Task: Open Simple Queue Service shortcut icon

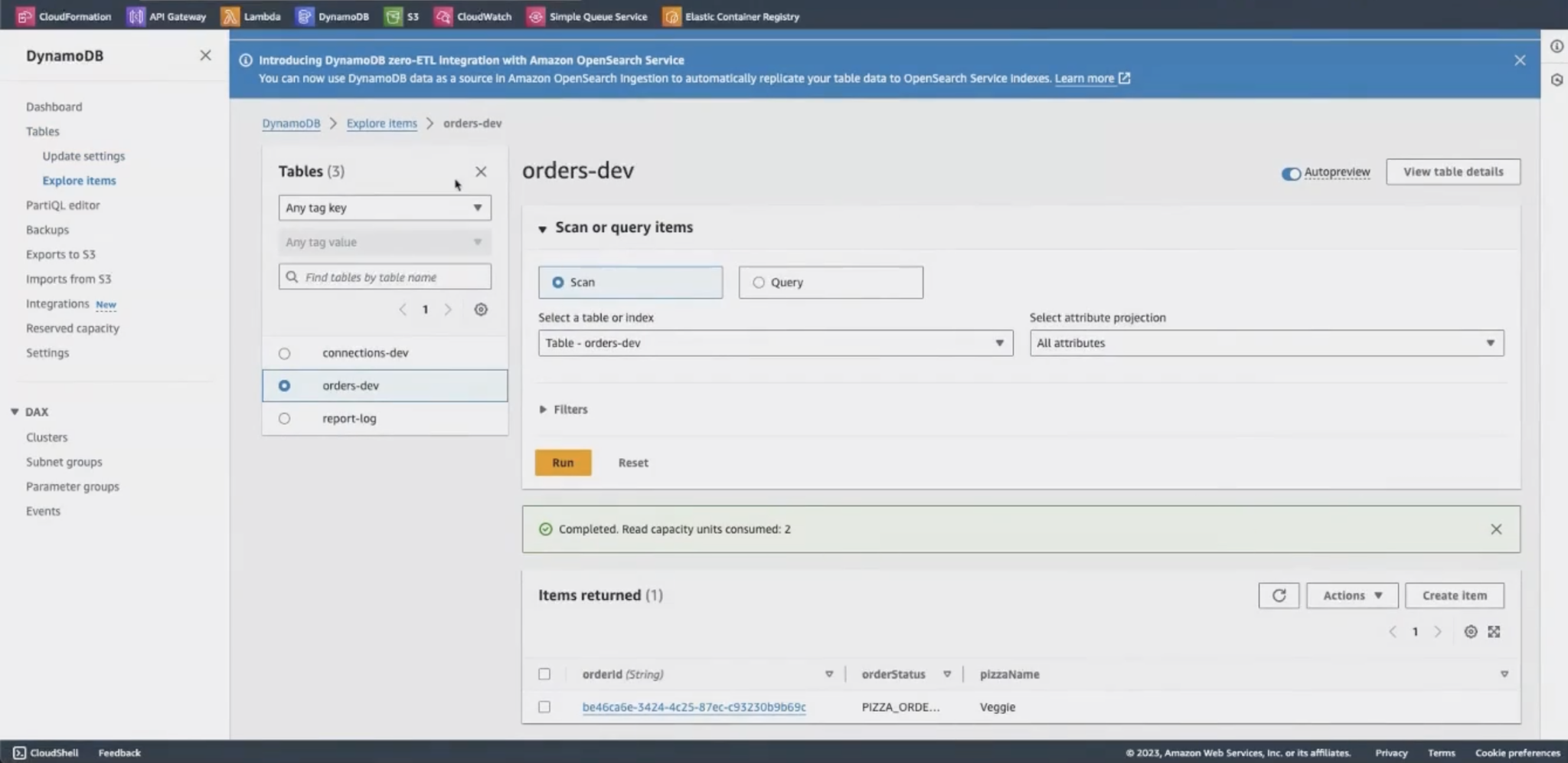Action: coord(535,16)
